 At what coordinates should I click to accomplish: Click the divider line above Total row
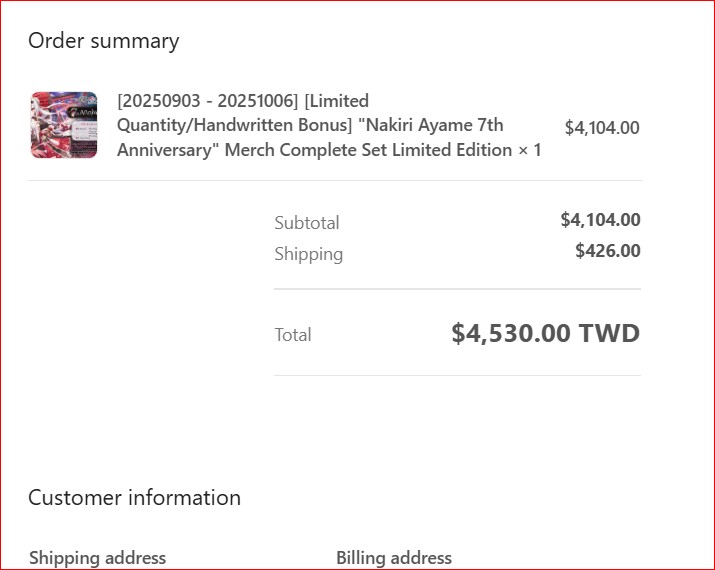click(457, 289)
